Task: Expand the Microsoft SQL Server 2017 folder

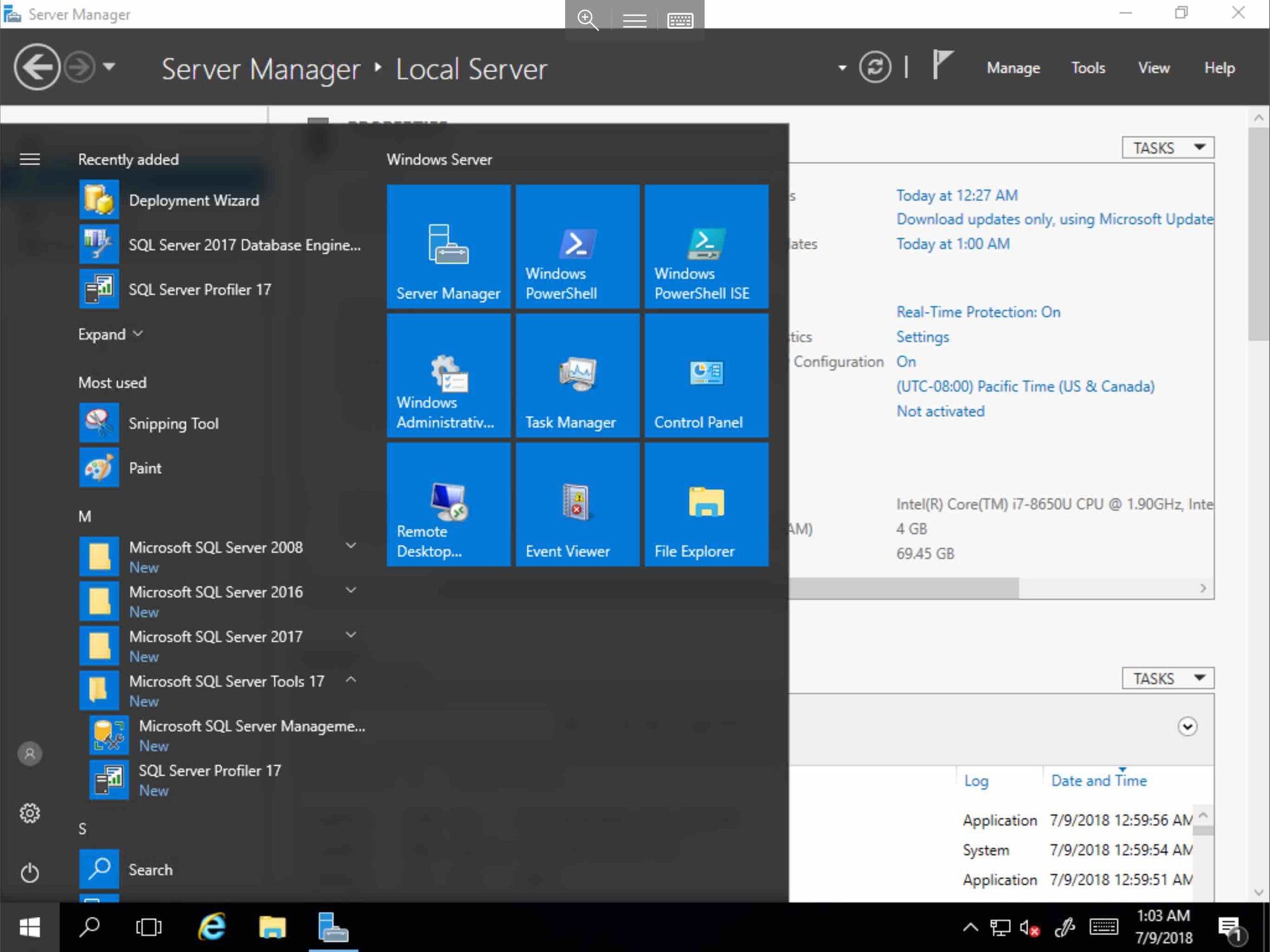Action: point(351,635)
